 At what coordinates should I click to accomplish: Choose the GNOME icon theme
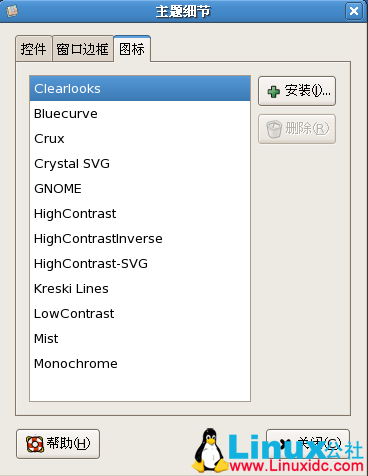[x=140, y=189]
